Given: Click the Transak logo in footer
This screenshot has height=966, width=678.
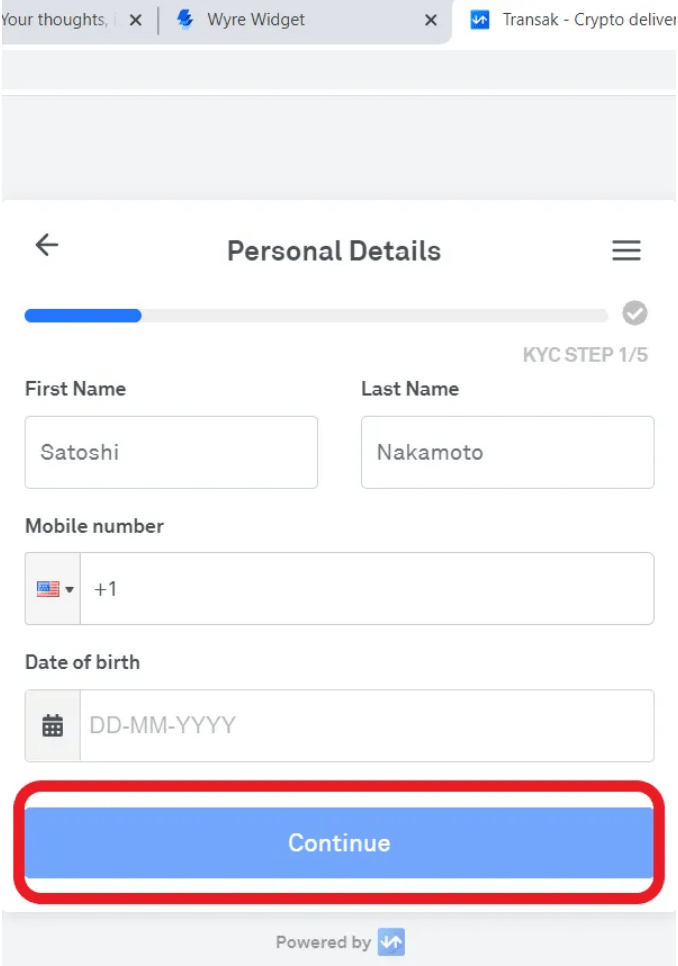Looking at the screenshot, I should [391, 942].
